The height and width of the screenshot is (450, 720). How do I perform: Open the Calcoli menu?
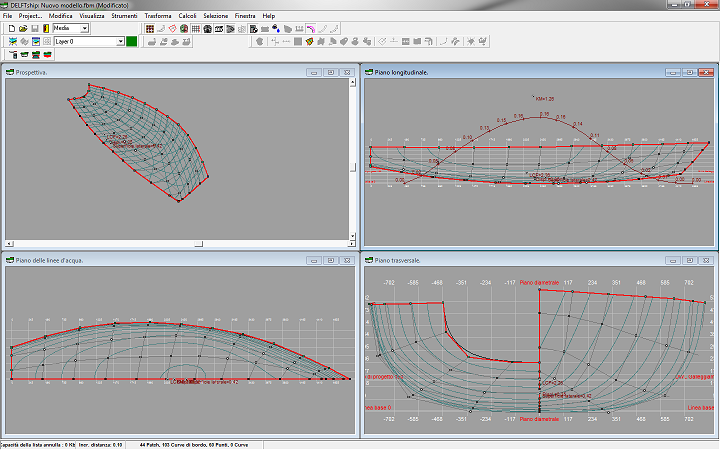(x=187, y=16)
